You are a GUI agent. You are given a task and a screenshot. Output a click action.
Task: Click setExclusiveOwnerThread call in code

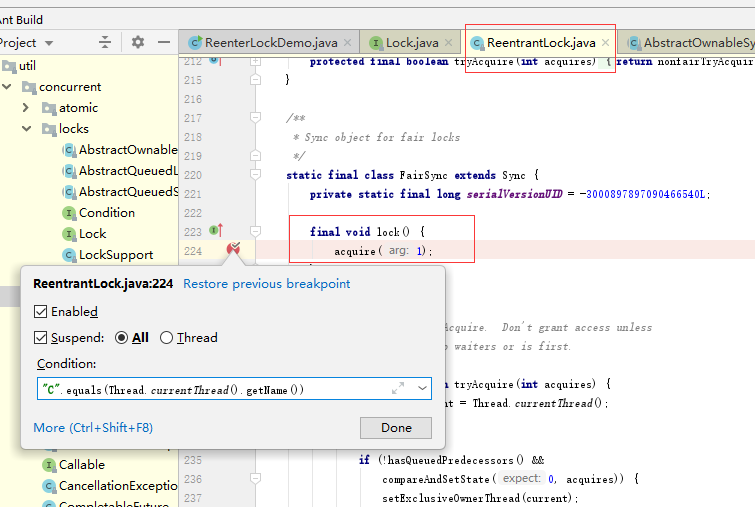(451, 498)
